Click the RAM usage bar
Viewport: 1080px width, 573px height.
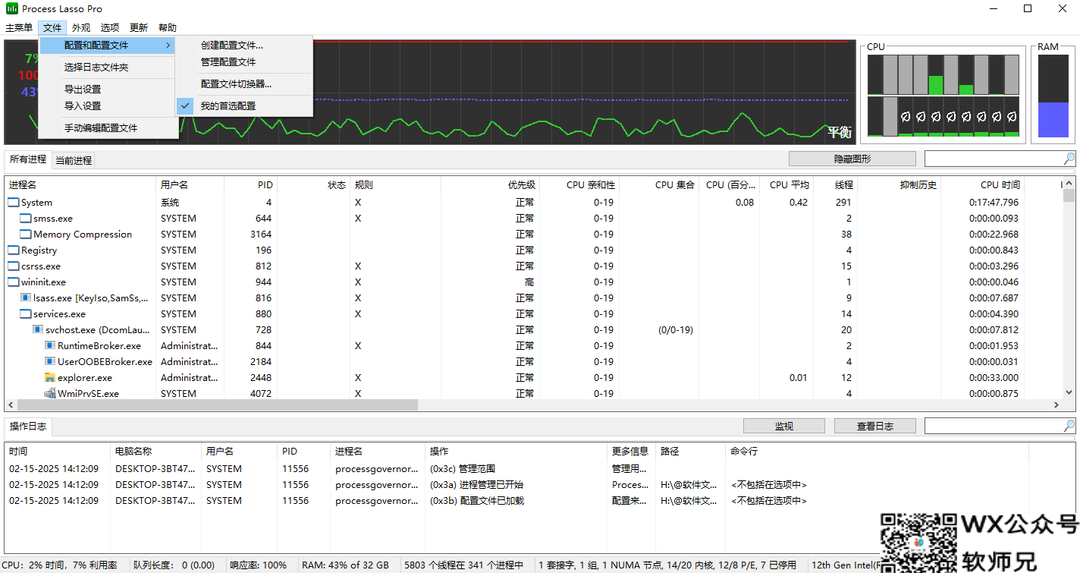click(1052, 95)
